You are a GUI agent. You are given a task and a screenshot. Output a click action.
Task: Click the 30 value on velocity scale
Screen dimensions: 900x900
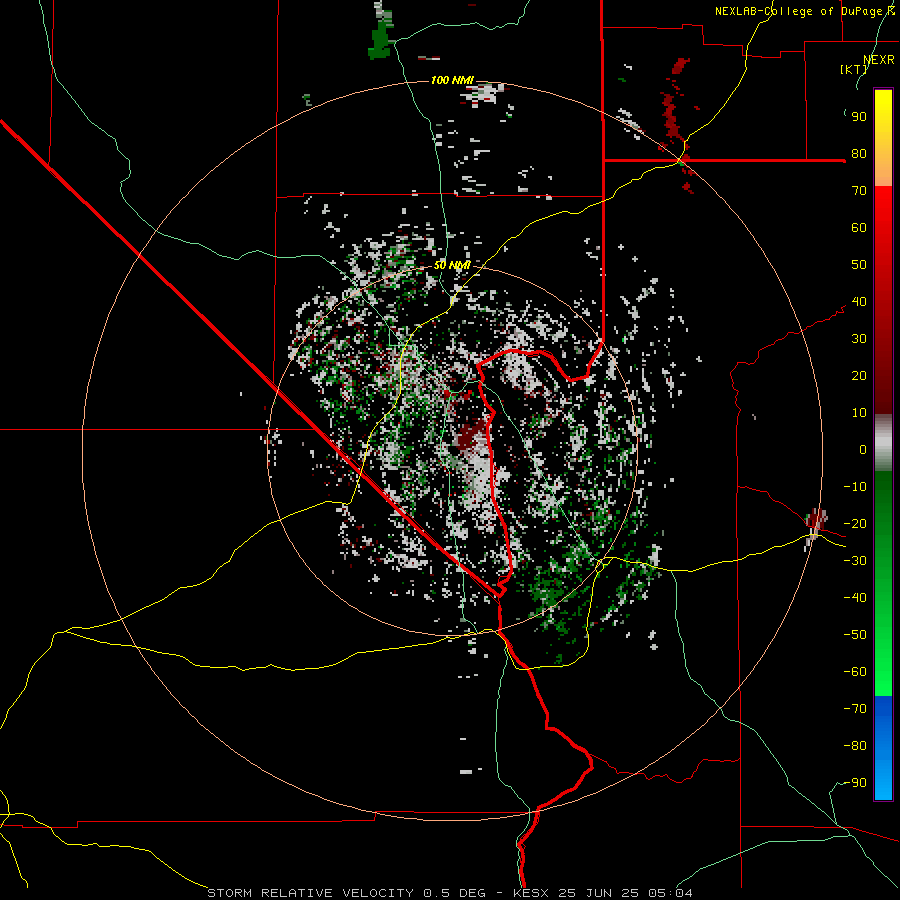click(x=859, y=339)
